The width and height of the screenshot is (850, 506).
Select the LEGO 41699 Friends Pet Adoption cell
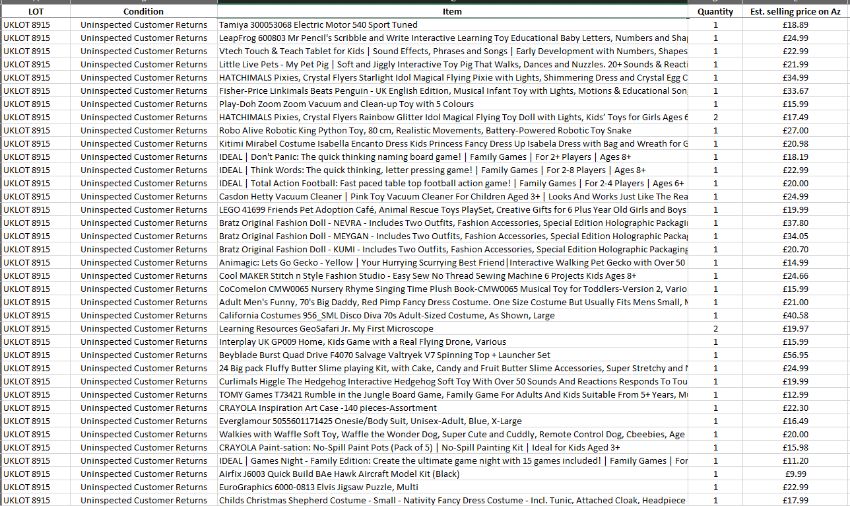tap(453, 210)
